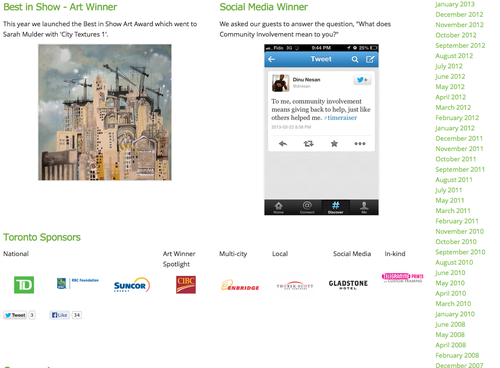Open the October 2010 archive link
Screen dimensions: 500x368
pos(456,242)
